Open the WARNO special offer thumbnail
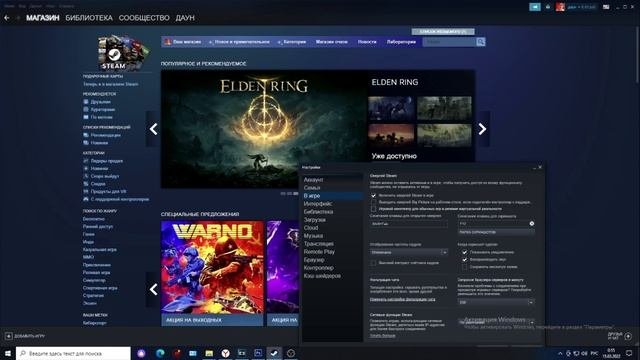640x360 pixels. coord(212,267)
